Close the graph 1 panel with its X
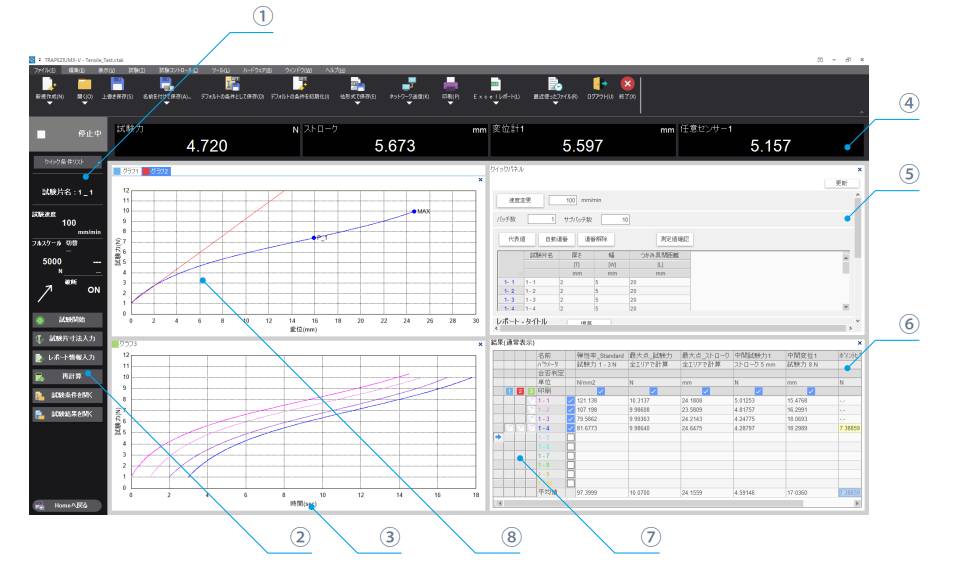 point(480,179)
